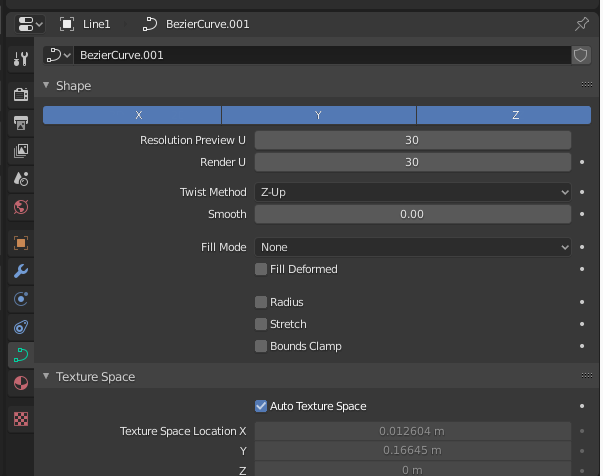The width and height of the screenshot is (603, 476).
Task: Open the Material properties tab
Action: (x=21, y=383)
